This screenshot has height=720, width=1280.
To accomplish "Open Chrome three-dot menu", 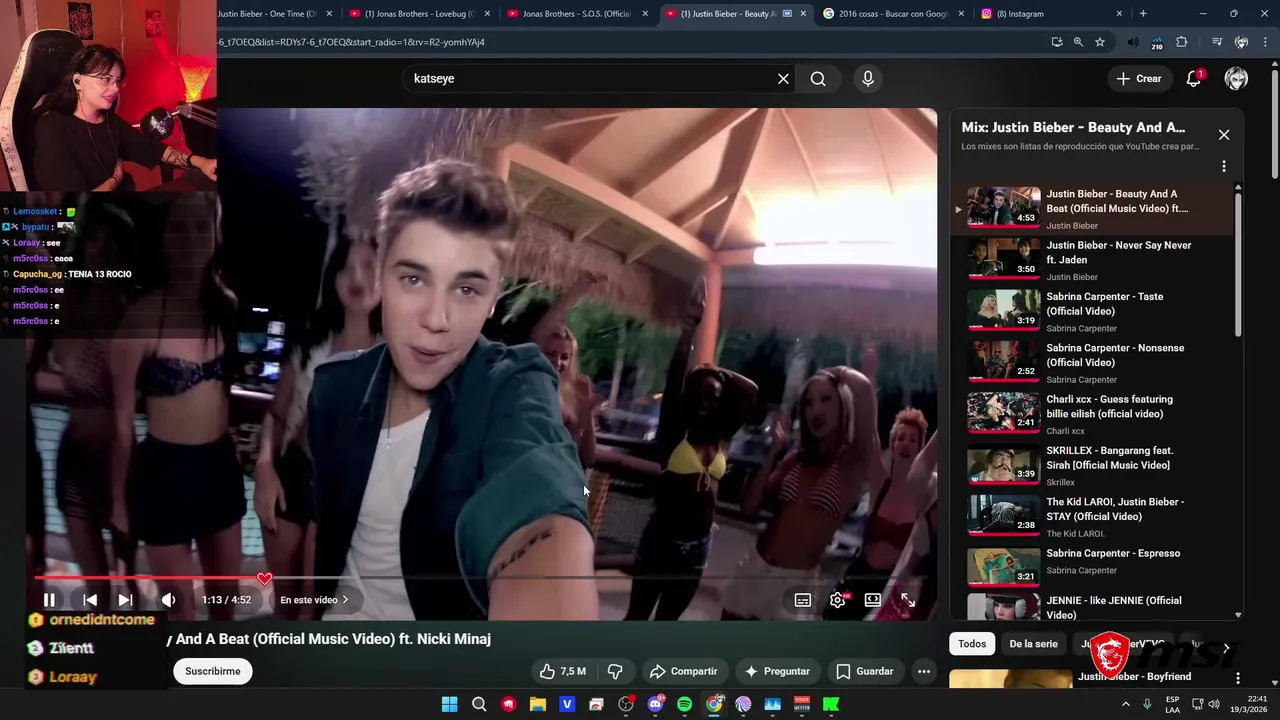I will pos(1267,42).
